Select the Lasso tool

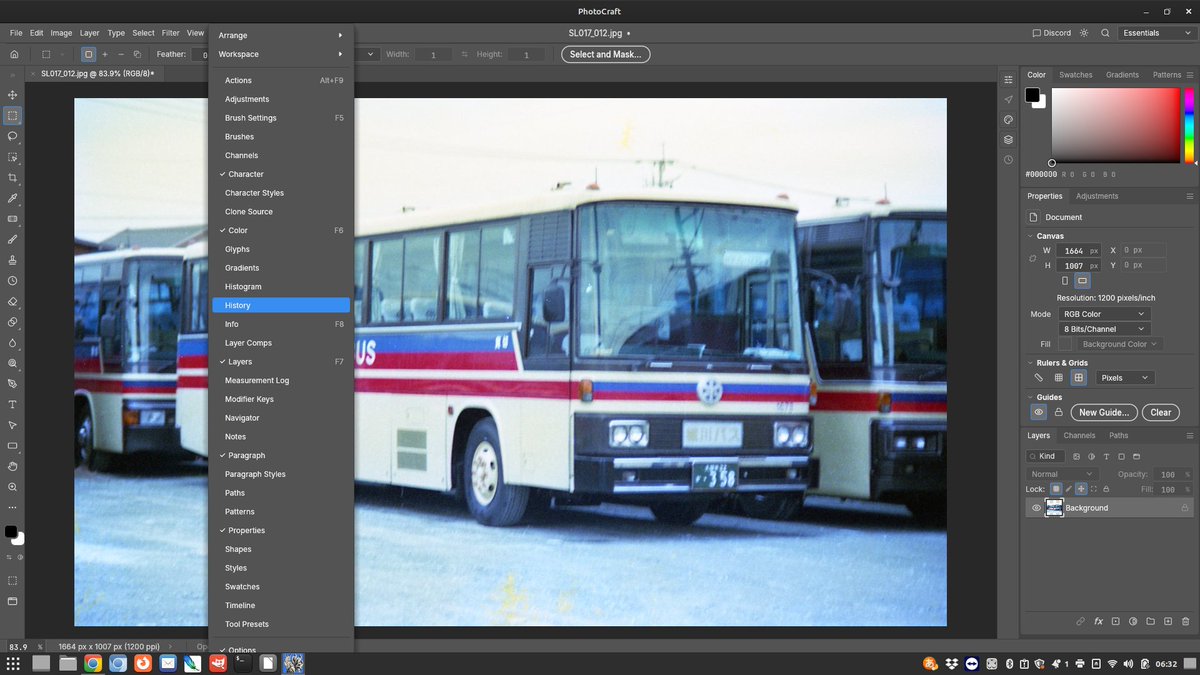13,136
